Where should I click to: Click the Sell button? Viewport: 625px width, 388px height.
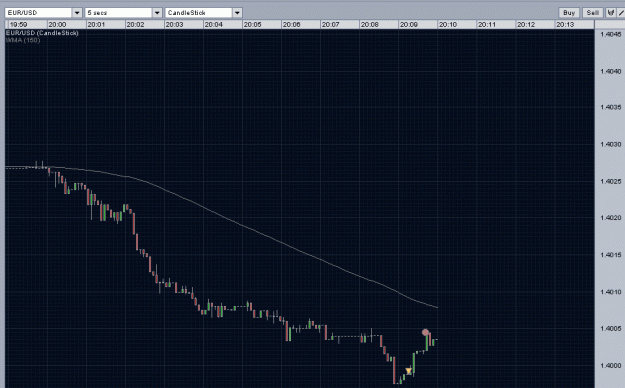click(593, 13)
